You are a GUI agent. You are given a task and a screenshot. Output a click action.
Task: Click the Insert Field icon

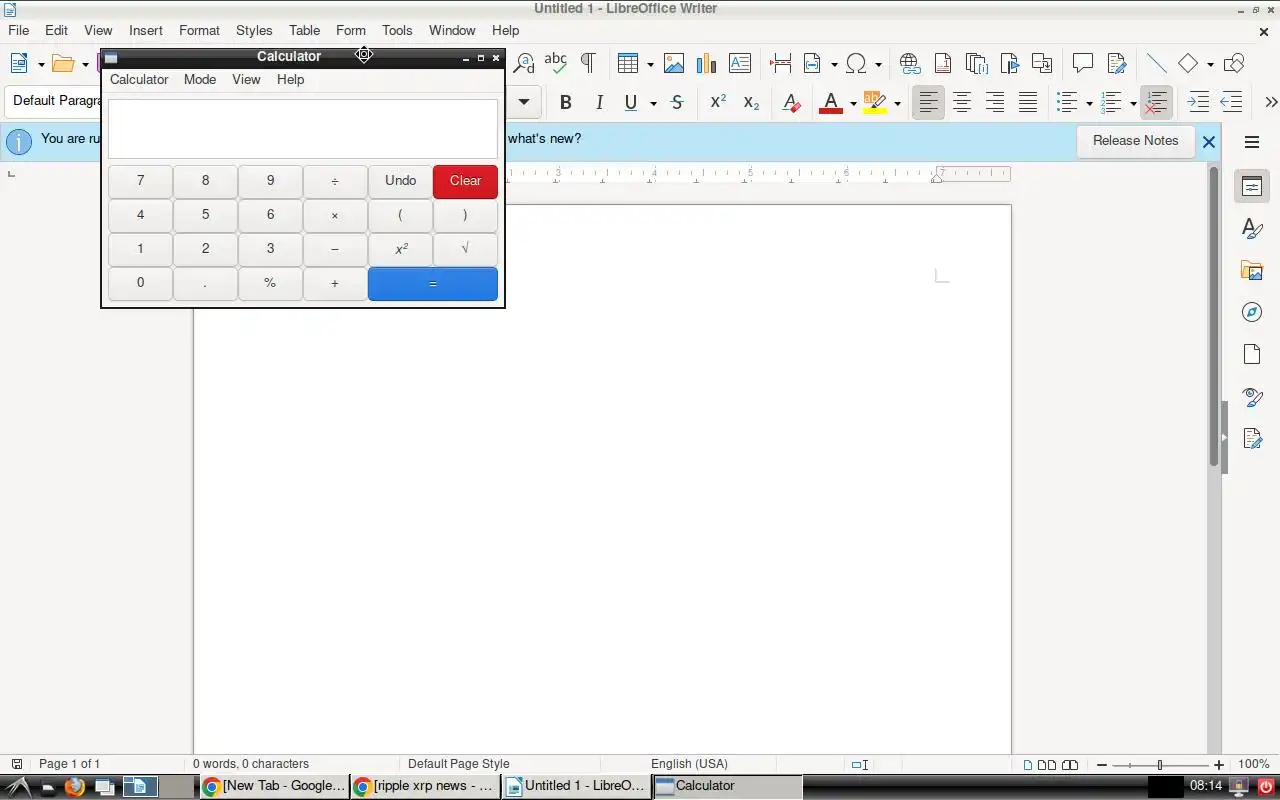pos(812,64)
